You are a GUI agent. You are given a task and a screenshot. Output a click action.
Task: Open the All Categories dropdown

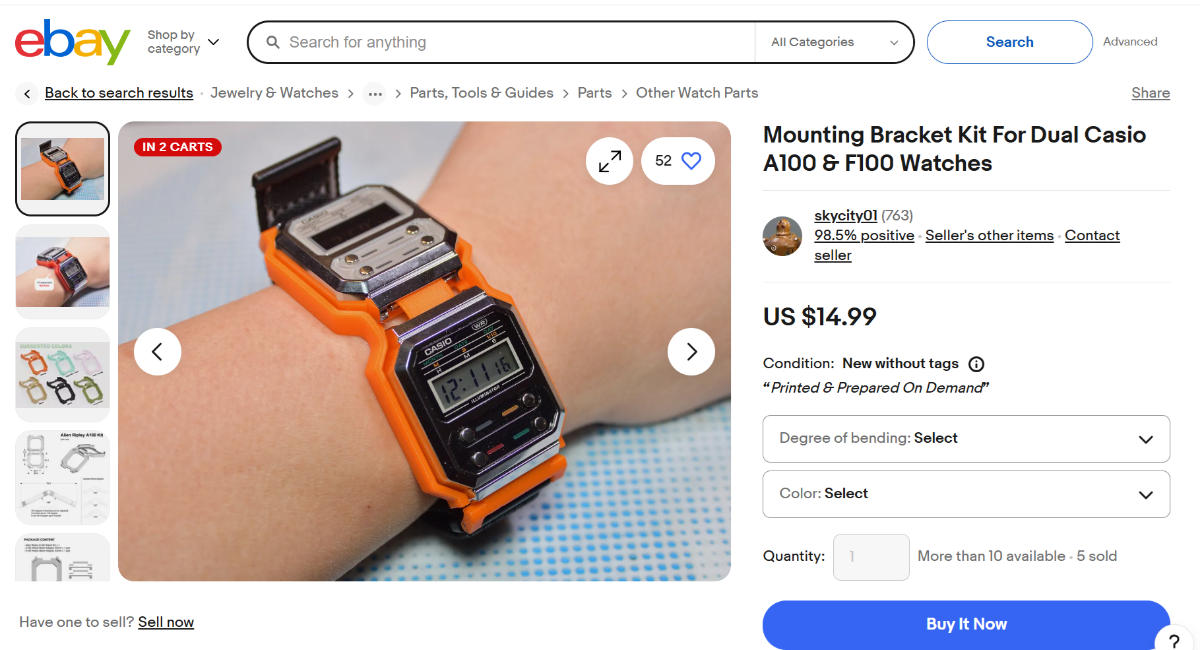(x=834, y=42)
